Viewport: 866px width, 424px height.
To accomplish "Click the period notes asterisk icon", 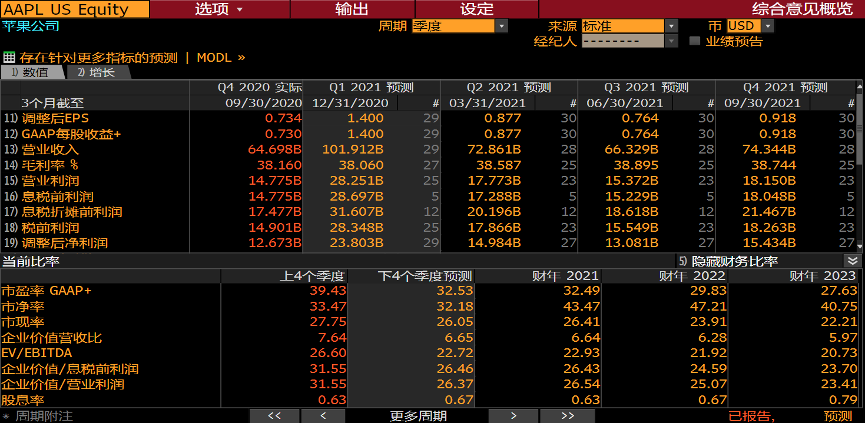I will click(6, 416).
